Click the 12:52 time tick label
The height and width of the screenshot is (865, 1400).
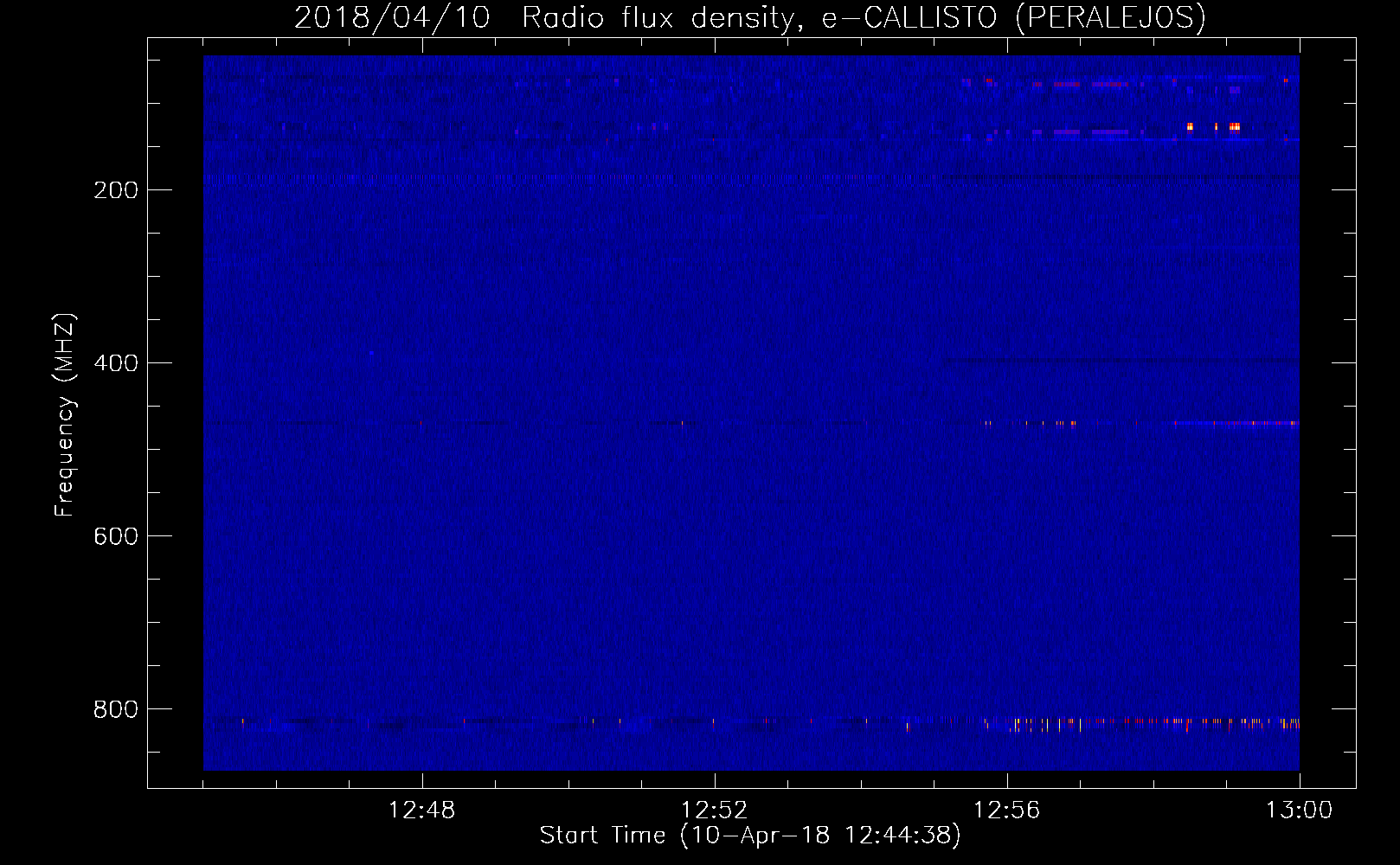[714, 811]
